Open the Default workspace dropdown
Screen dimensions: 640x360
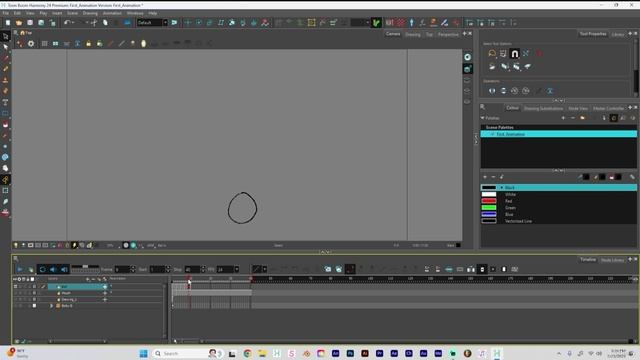click(165, 22)
